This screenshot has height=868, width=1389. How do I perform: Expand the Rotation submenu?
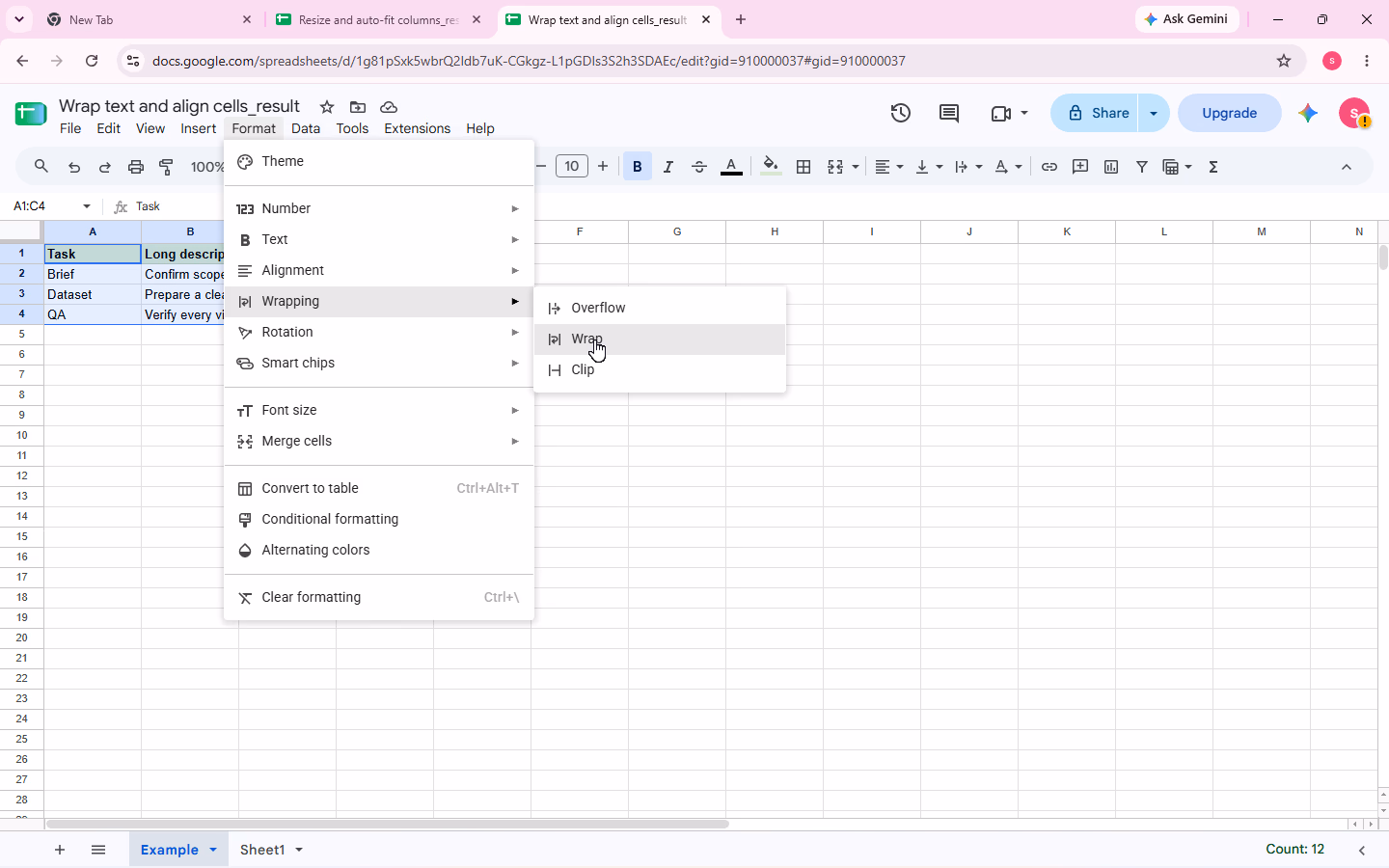[379, 332]
